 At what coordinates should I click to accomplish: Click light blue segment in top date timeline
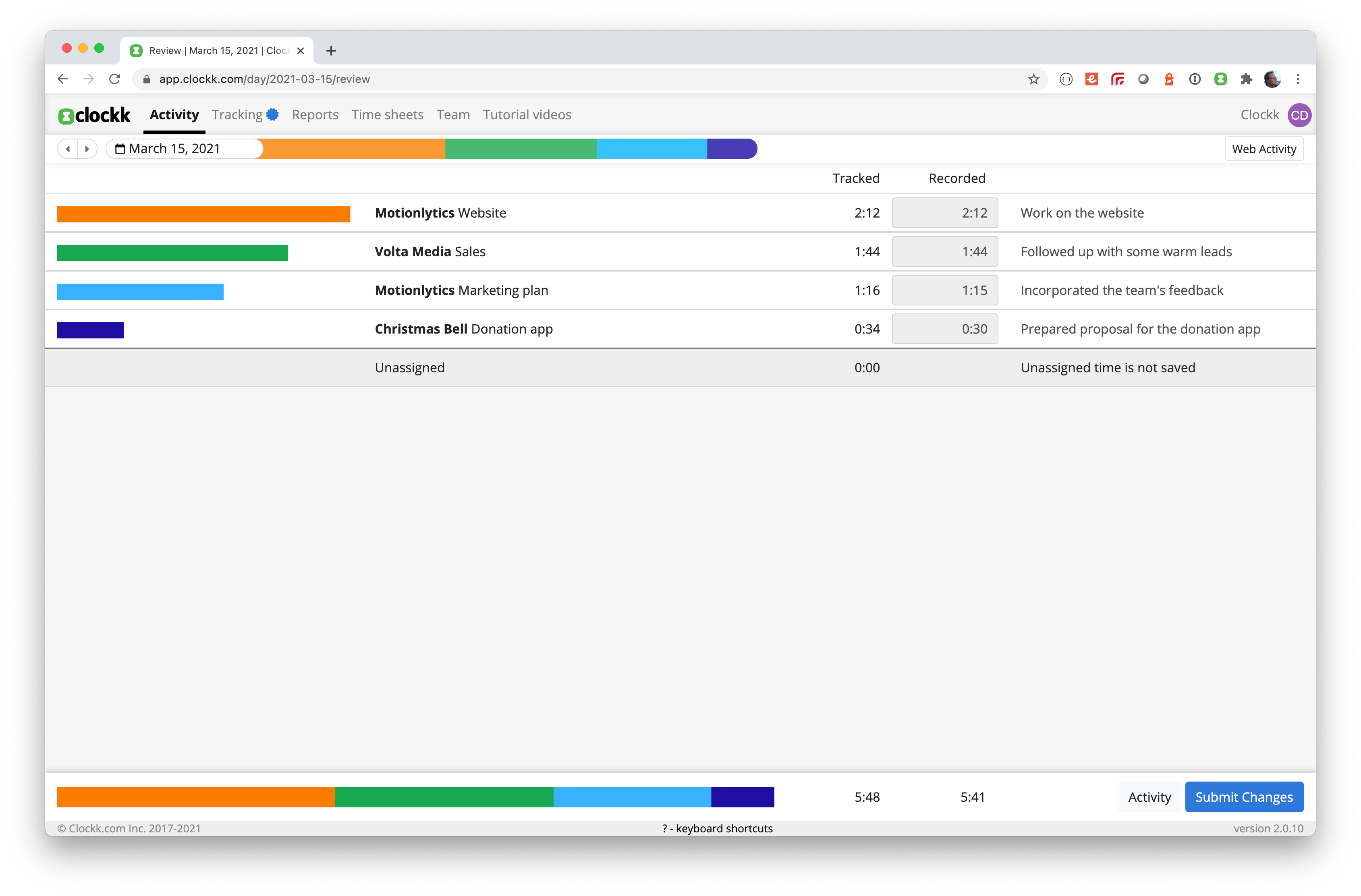(x=652, y=149)
